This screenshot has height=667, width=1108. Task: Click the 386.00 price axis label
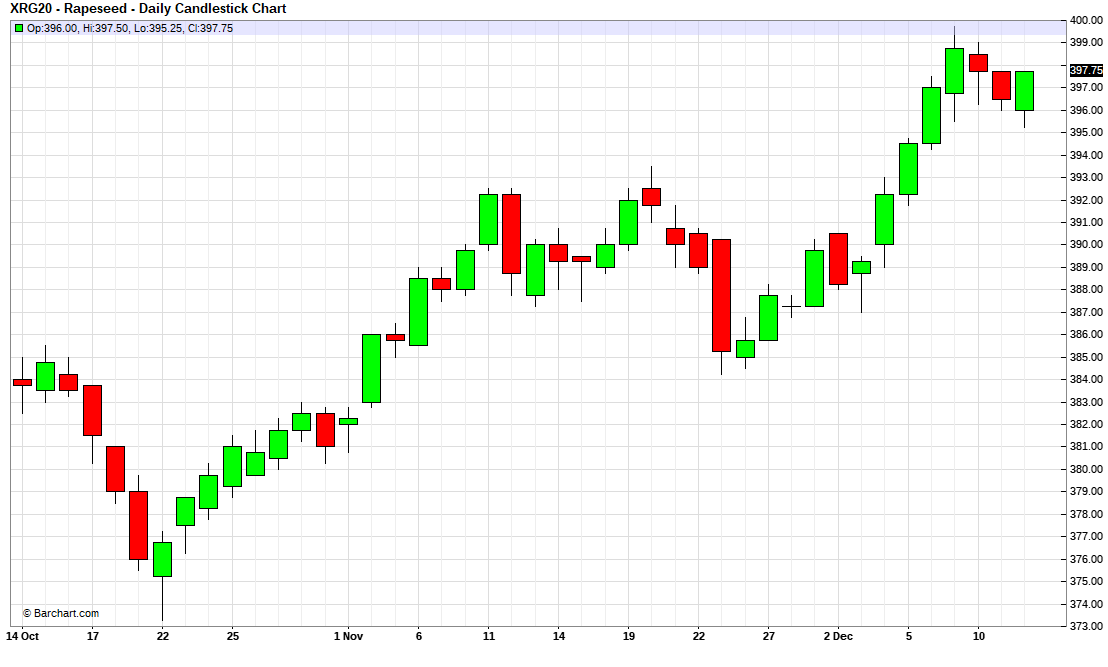pos(1086,334)
